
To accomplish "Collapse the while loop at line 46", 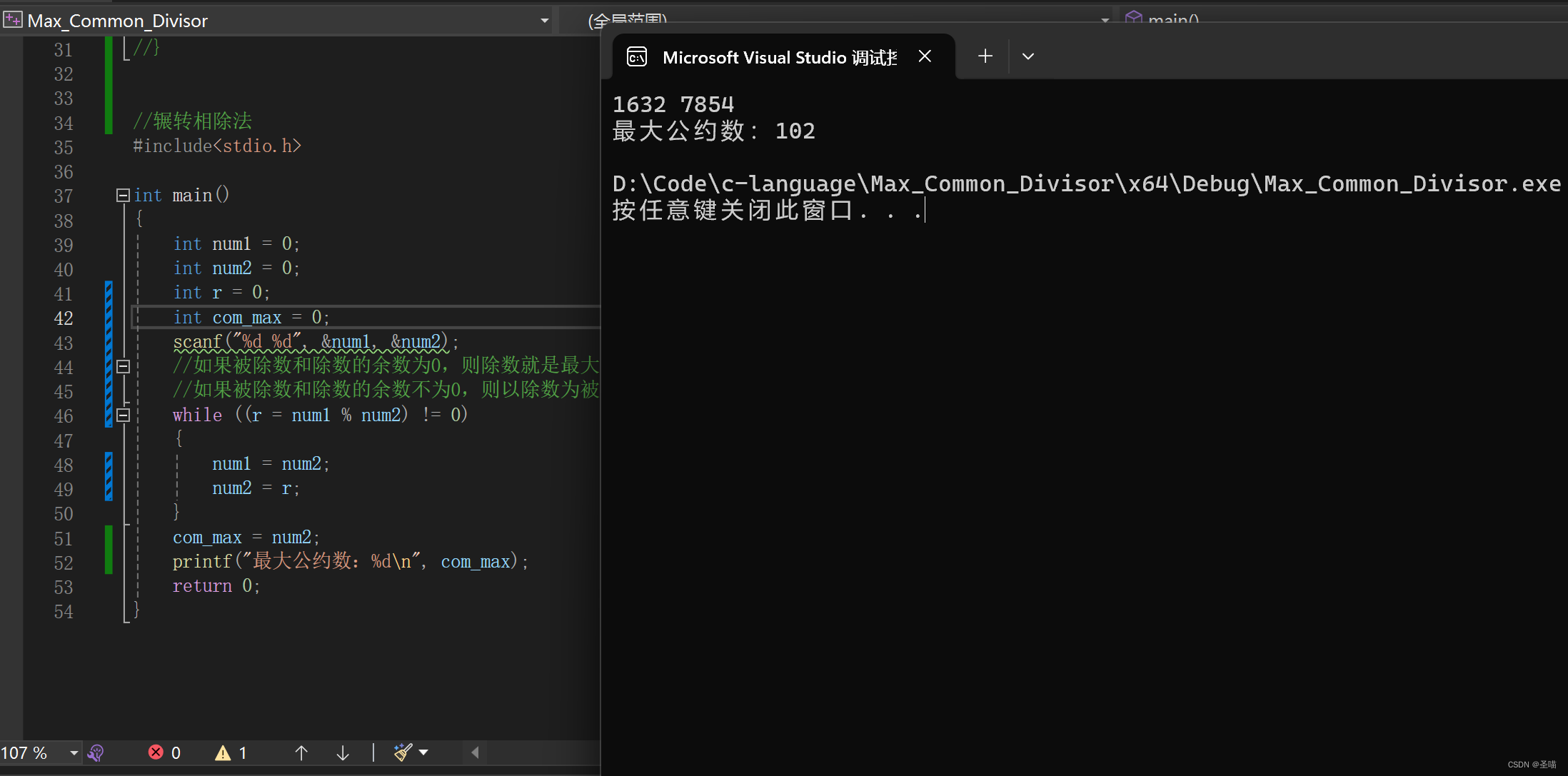I will coord(123,415).
